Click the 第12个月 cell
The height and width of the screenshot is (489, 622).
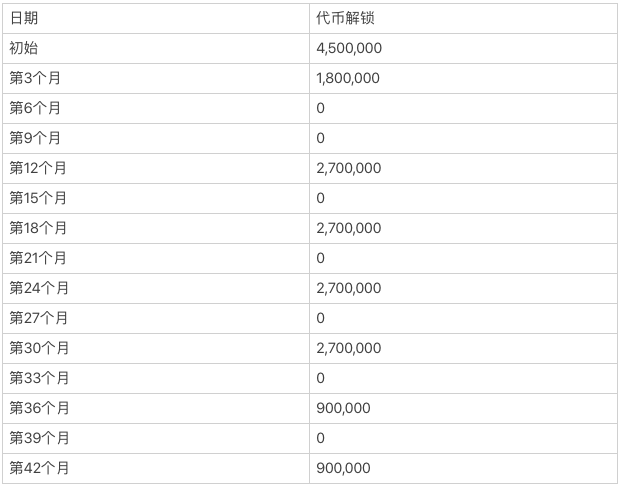coord(156,168)
